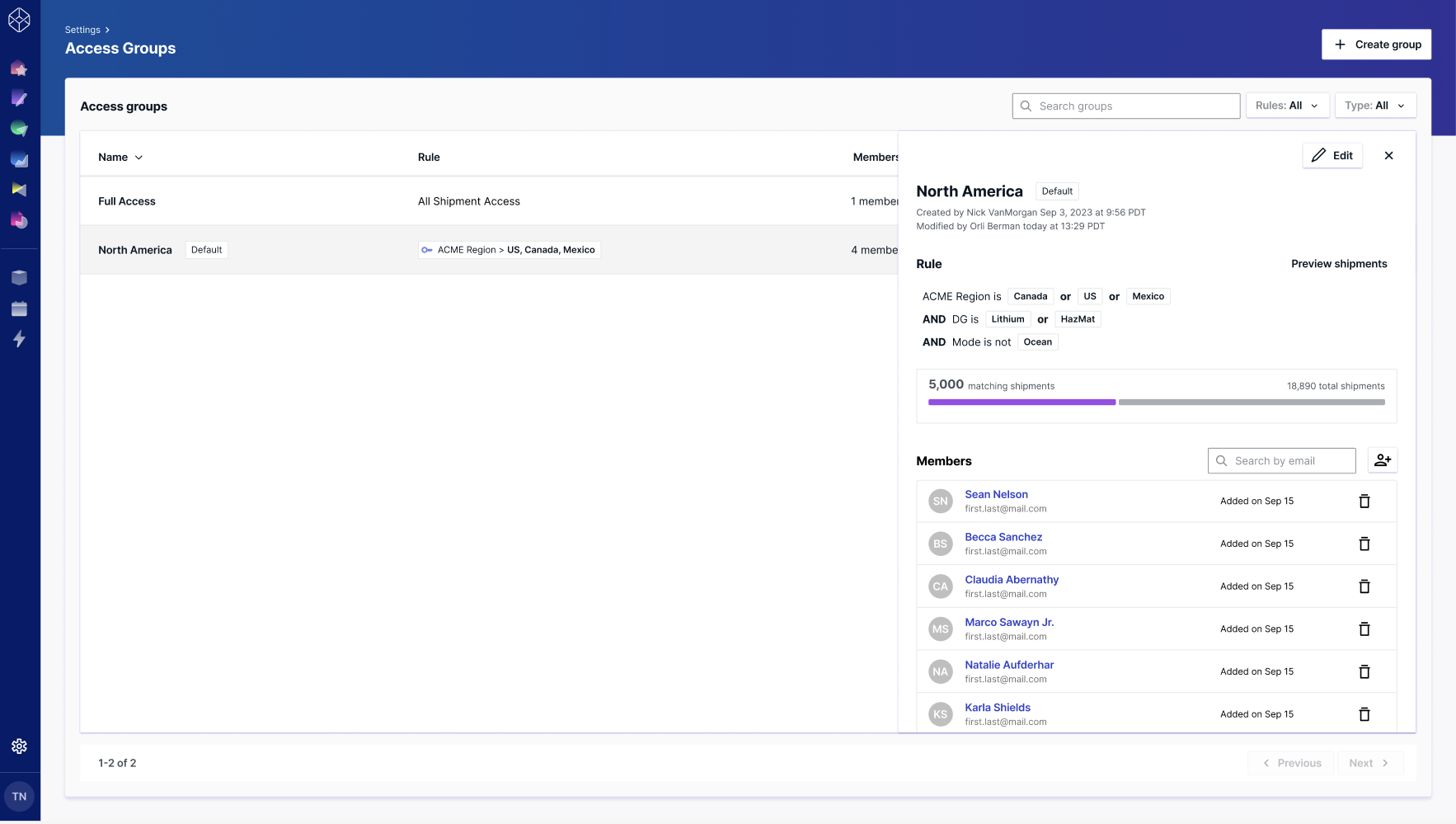Open Karla Shields member link
This screenshot has height=824, width=1456.
[998, 708]
